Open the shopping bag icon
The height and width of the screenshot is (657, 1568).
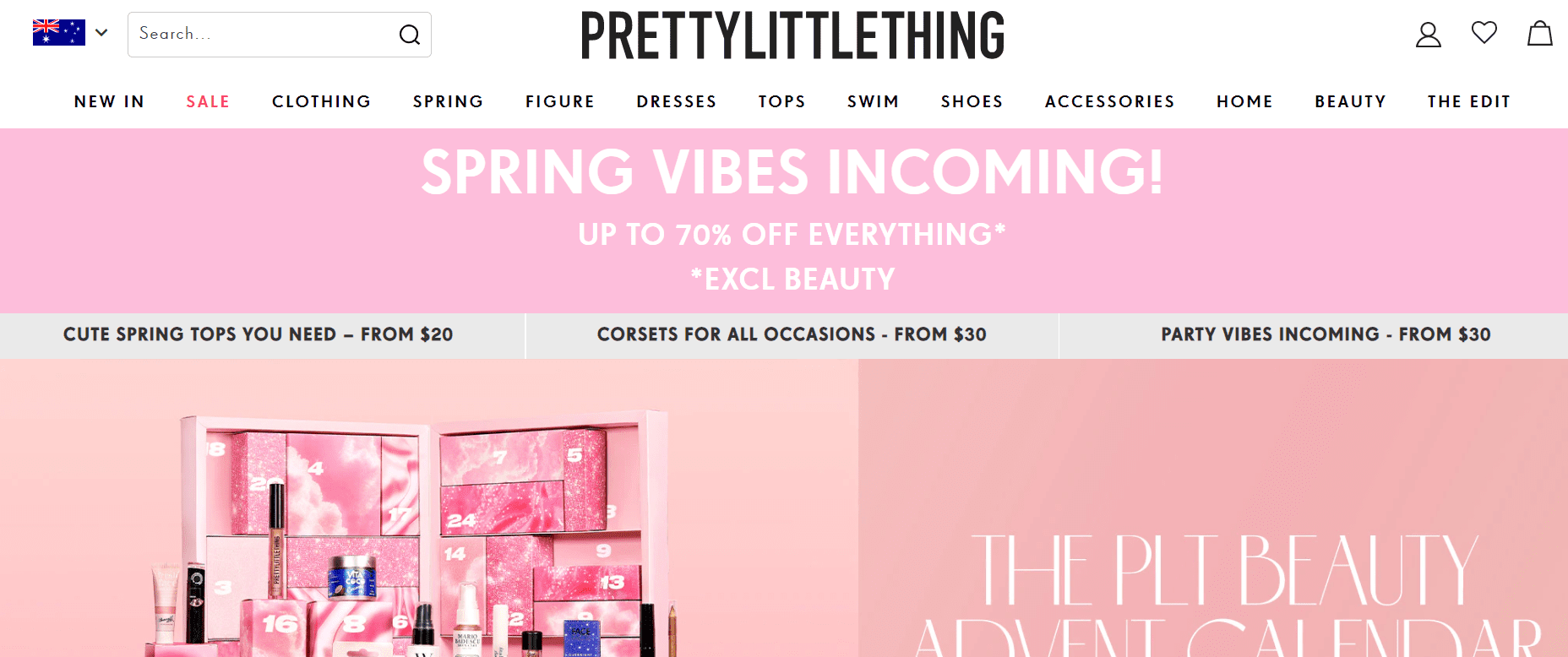(1540, 33)
